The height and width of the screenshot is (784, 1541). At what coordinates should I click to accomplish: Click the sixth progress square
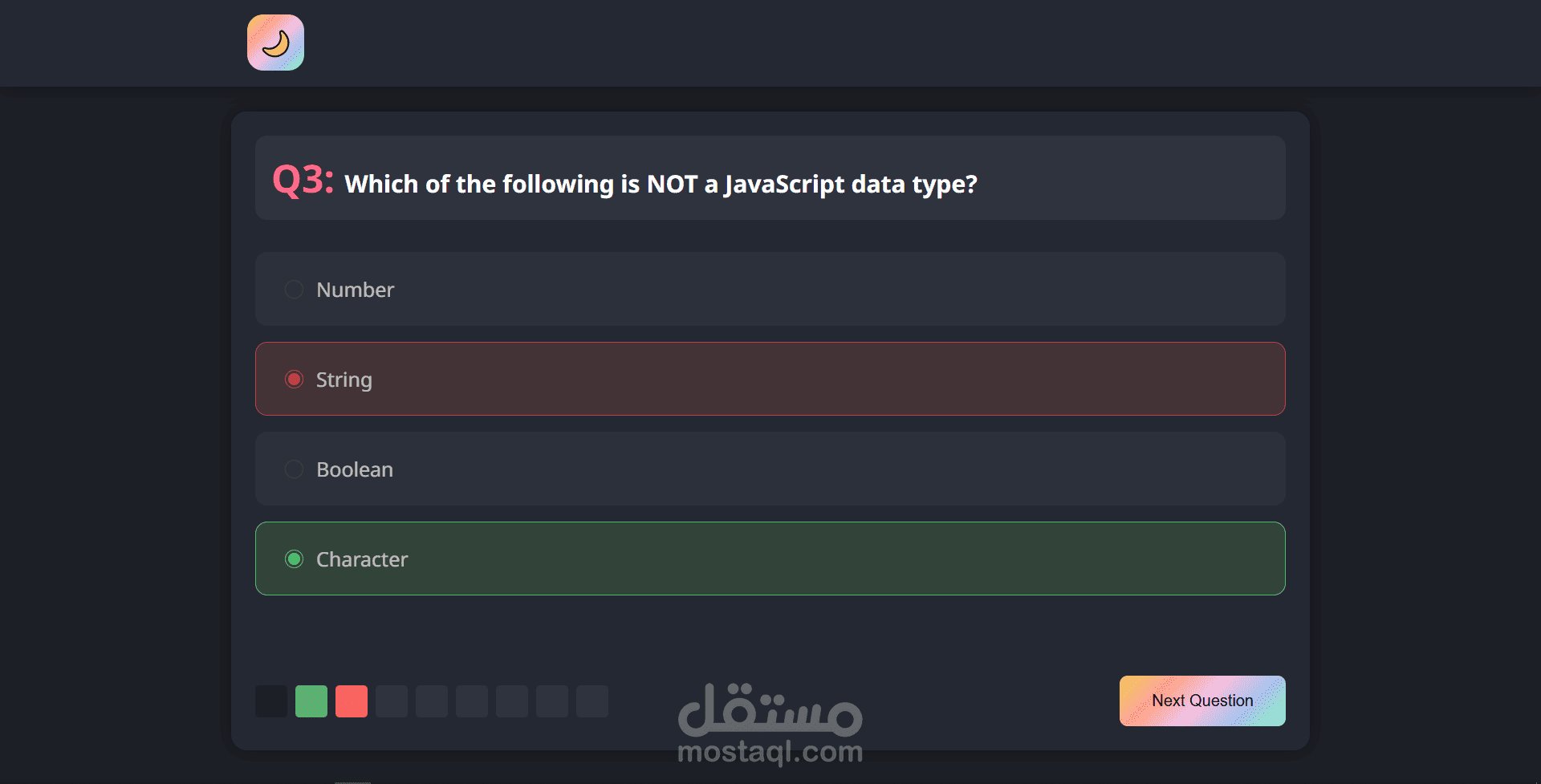(x=472, y=701)
